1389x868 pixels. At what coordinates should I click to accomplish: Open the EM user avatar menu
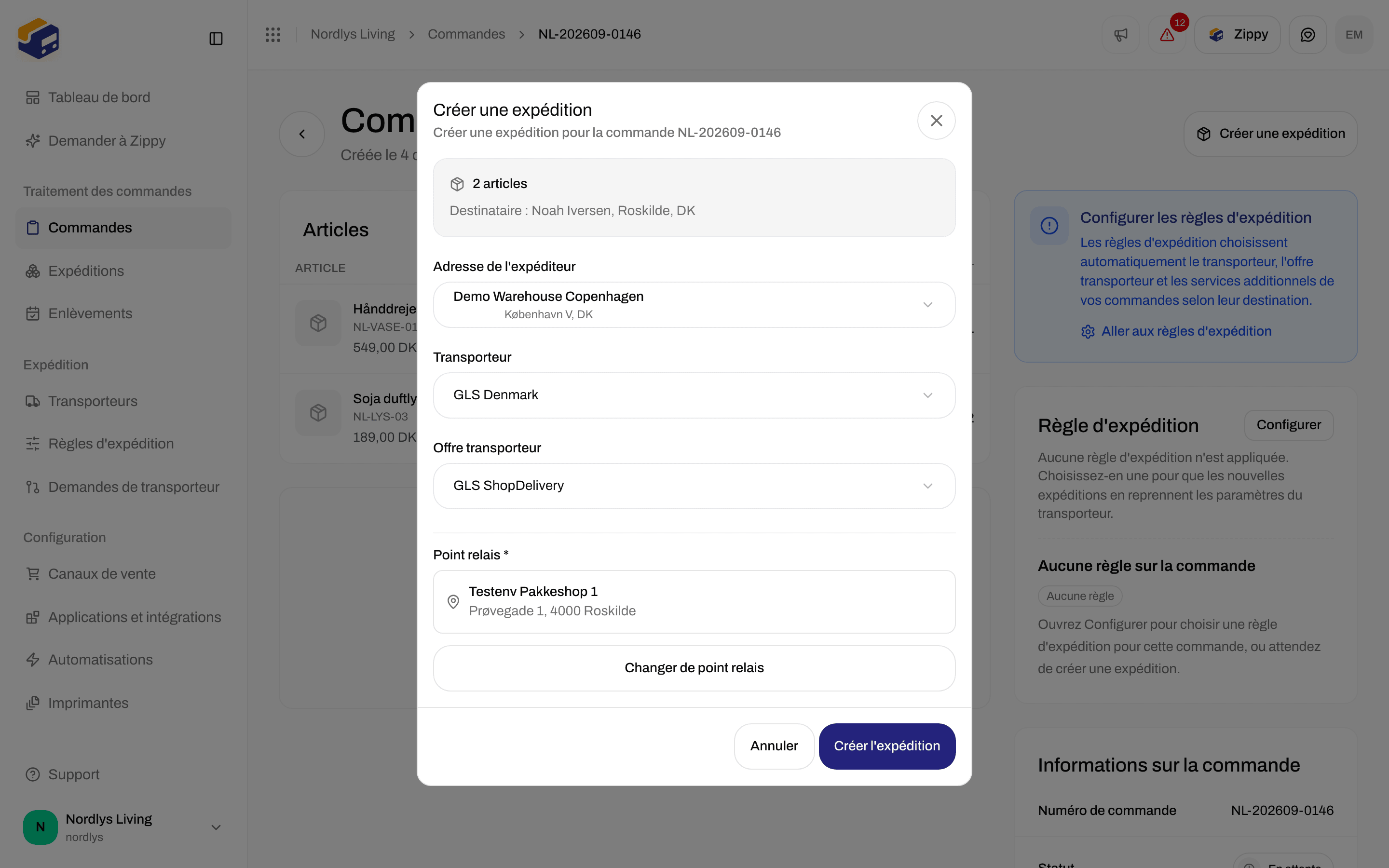(x=1354, y=34)
